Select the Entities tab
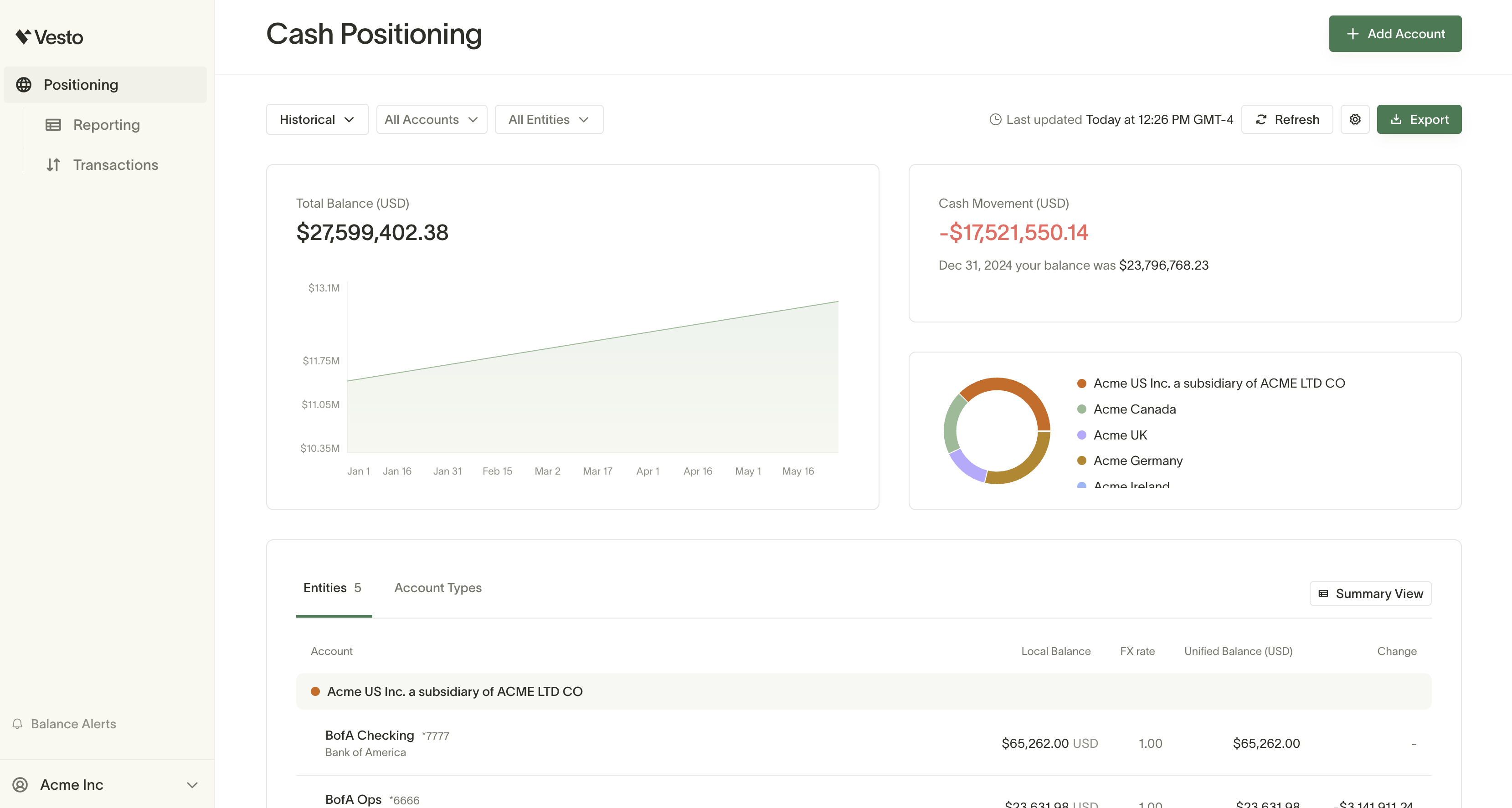 point(334,588)
